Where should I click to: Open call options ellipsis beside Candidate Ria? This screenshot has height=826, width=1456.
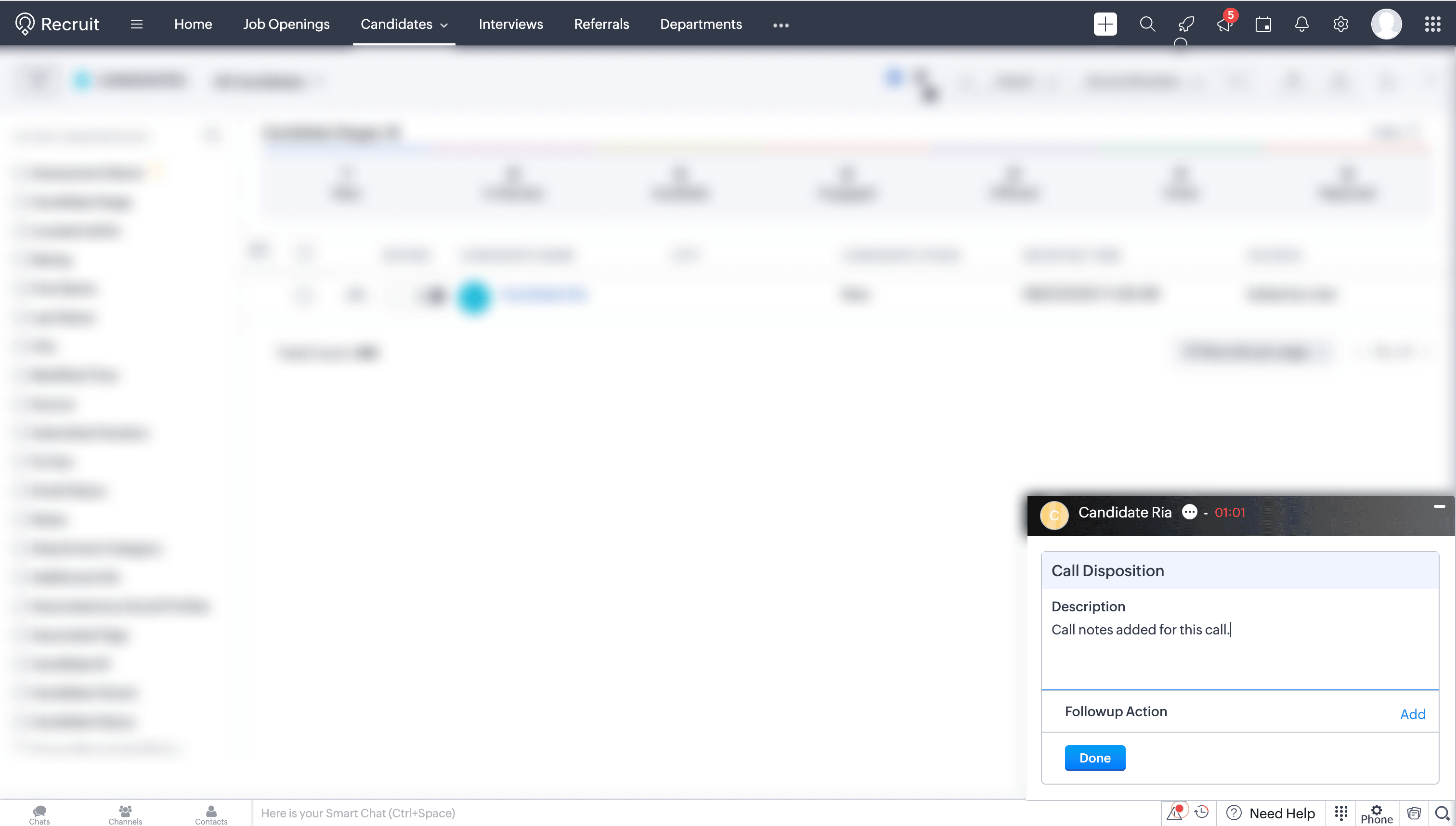(x=1189, y=512)
